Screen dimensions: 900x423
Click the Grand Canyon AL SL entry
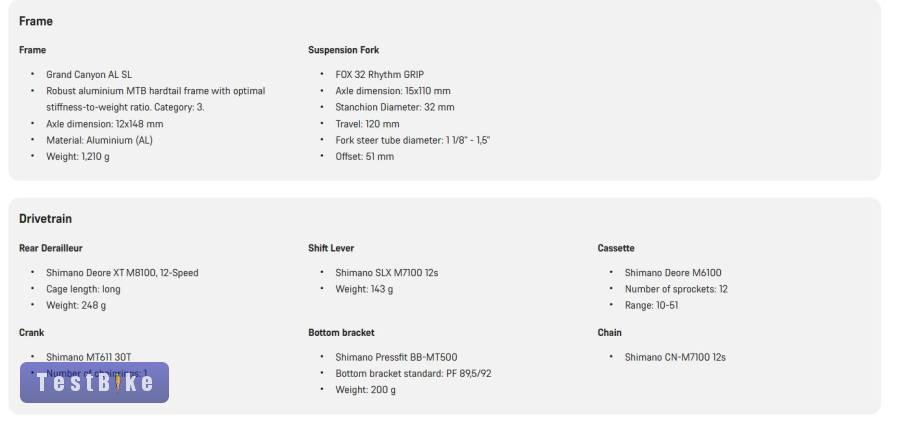tap(89, 75)
